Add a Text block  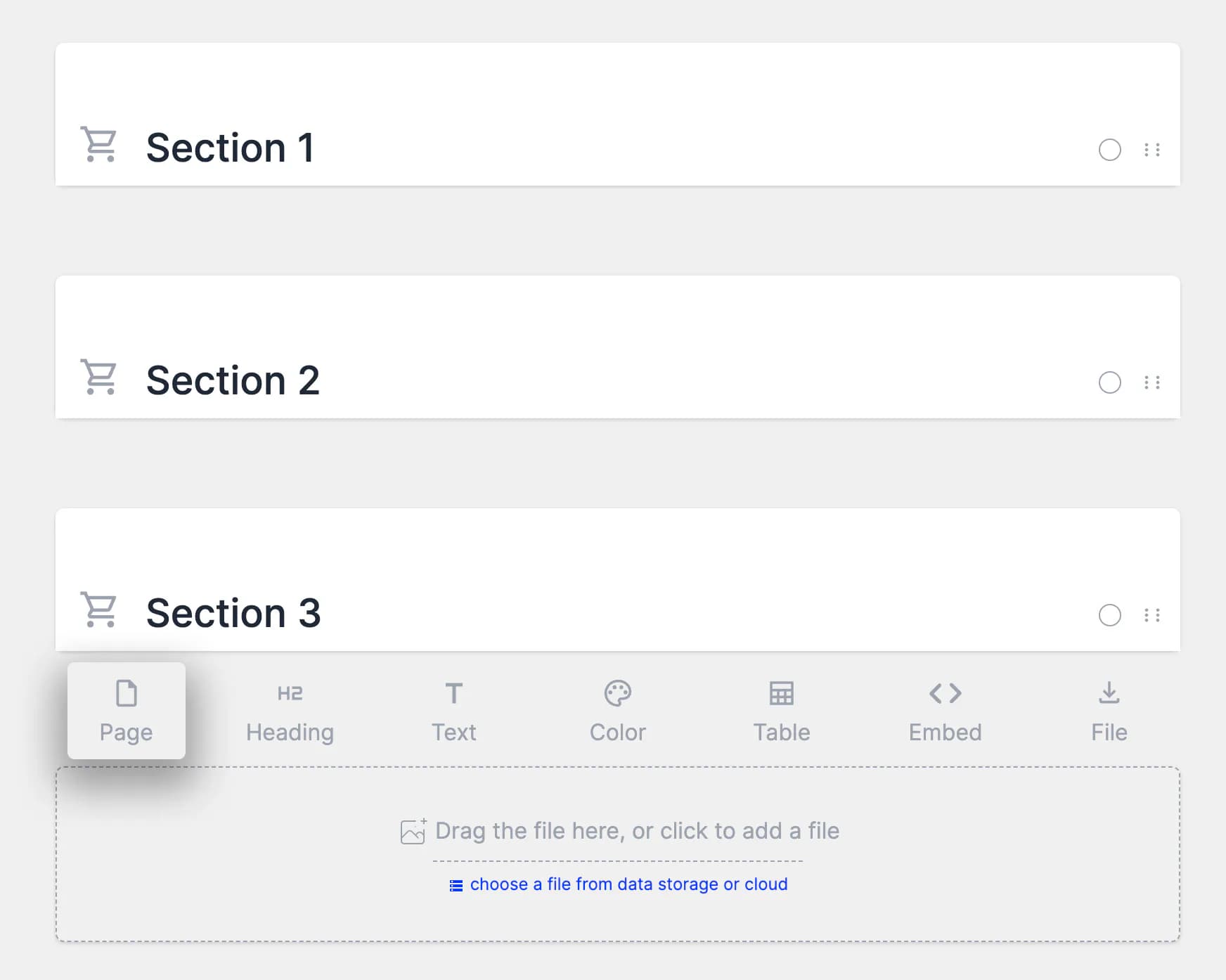point(454,711)
